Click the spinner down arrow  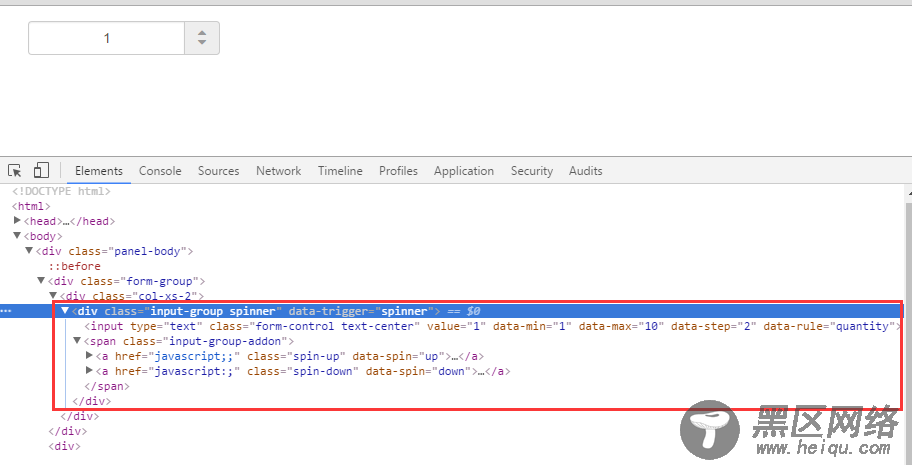coord(202,42)
